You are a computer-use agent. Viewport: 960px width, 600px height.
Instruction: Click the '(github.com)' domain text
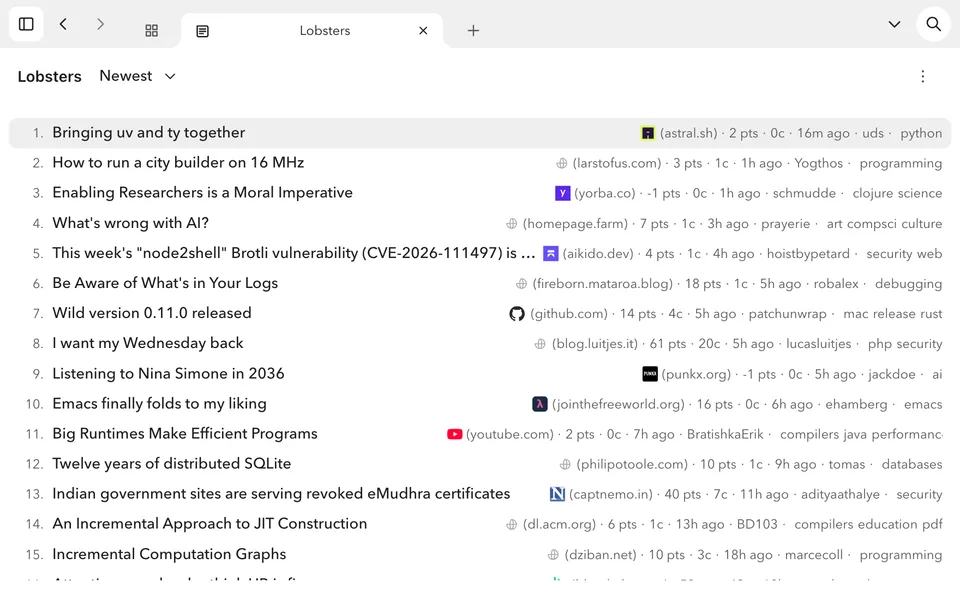pyautogui.click(x=569, y=314)
